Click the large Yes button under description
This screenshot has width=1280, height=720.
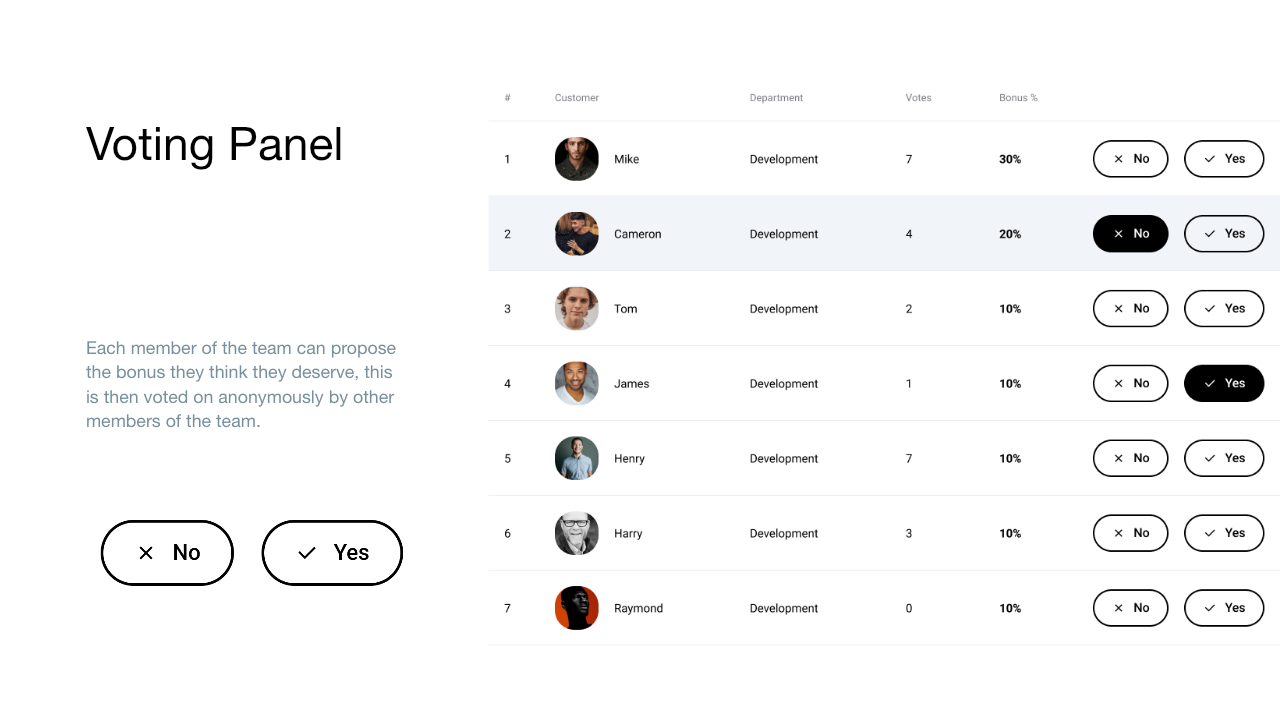pos(332,553)
